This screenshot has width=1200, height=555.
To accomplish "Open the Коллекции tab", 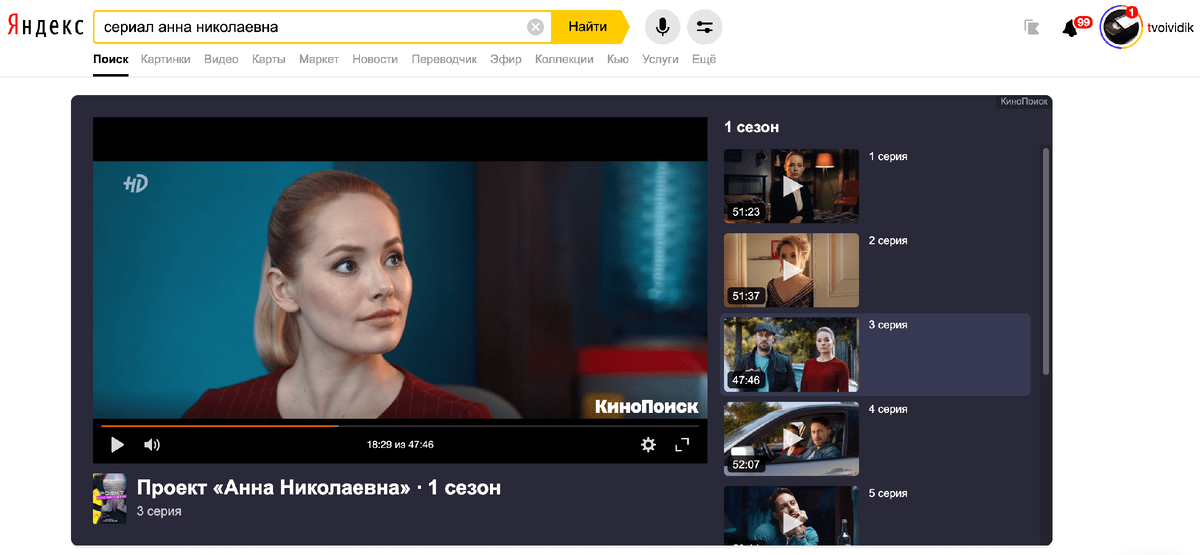I will 564,59.
